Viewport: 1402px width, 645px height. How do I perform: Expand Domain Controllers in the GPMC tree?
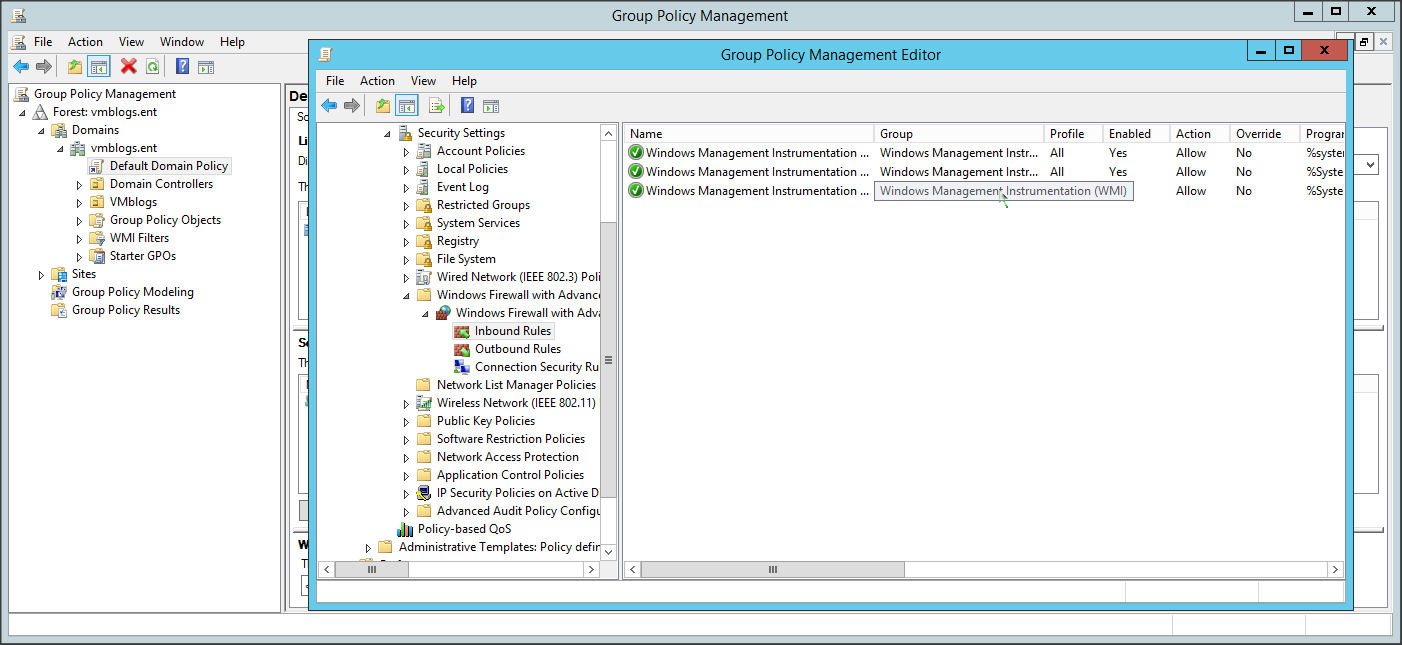click(80, 185)
